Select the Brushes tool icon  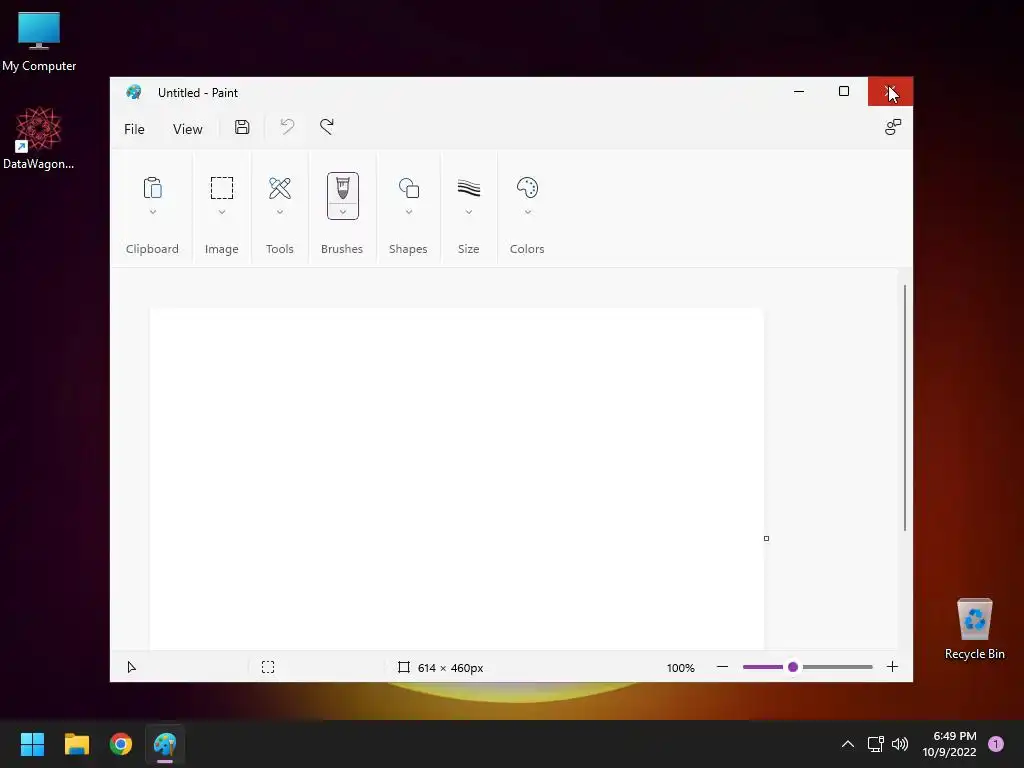pyautogui.click(x=343, y=189)
